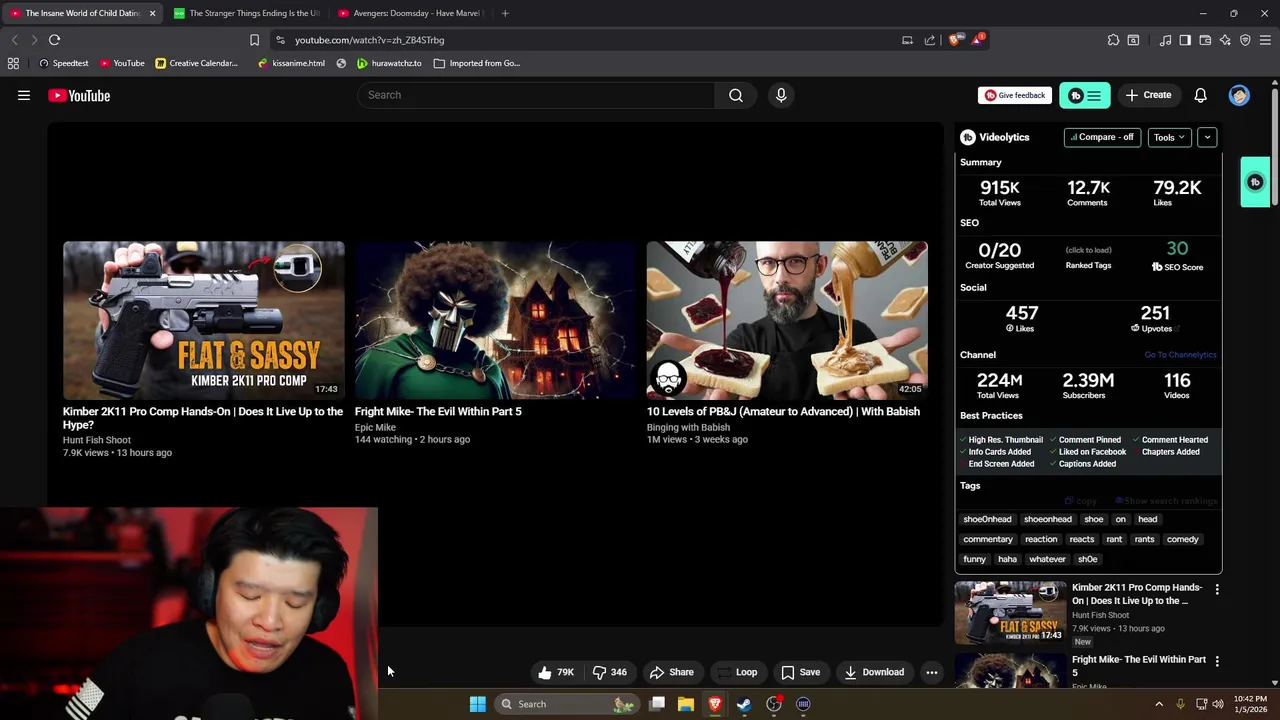Open the Imported from Go... bookmarks folder
This screenshot has width=1280, height=720.
476,63
